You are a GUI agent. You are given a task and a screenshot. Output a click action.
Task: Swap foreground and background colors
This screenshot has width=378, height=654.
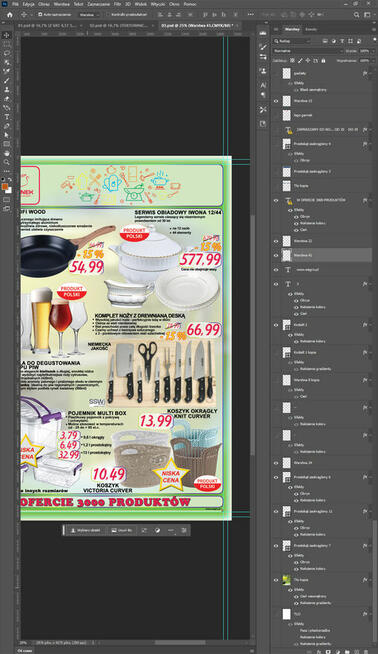(10, 179)
